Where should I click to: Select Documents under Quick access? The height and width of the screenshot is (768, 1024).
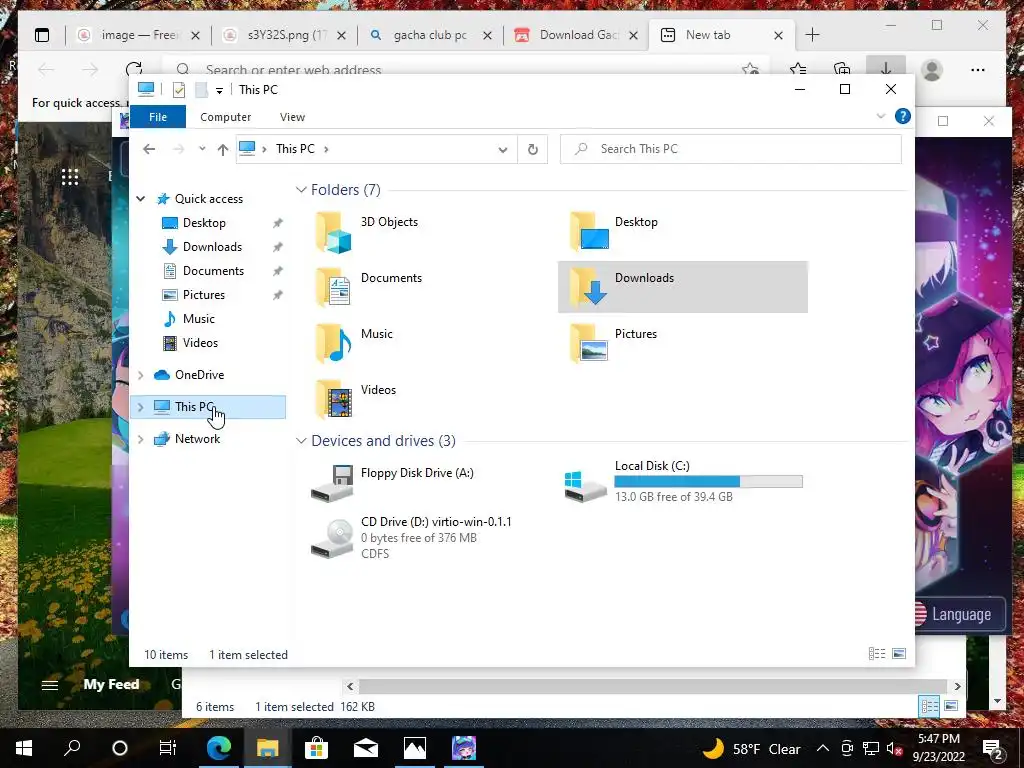click(x=213, y=271)
